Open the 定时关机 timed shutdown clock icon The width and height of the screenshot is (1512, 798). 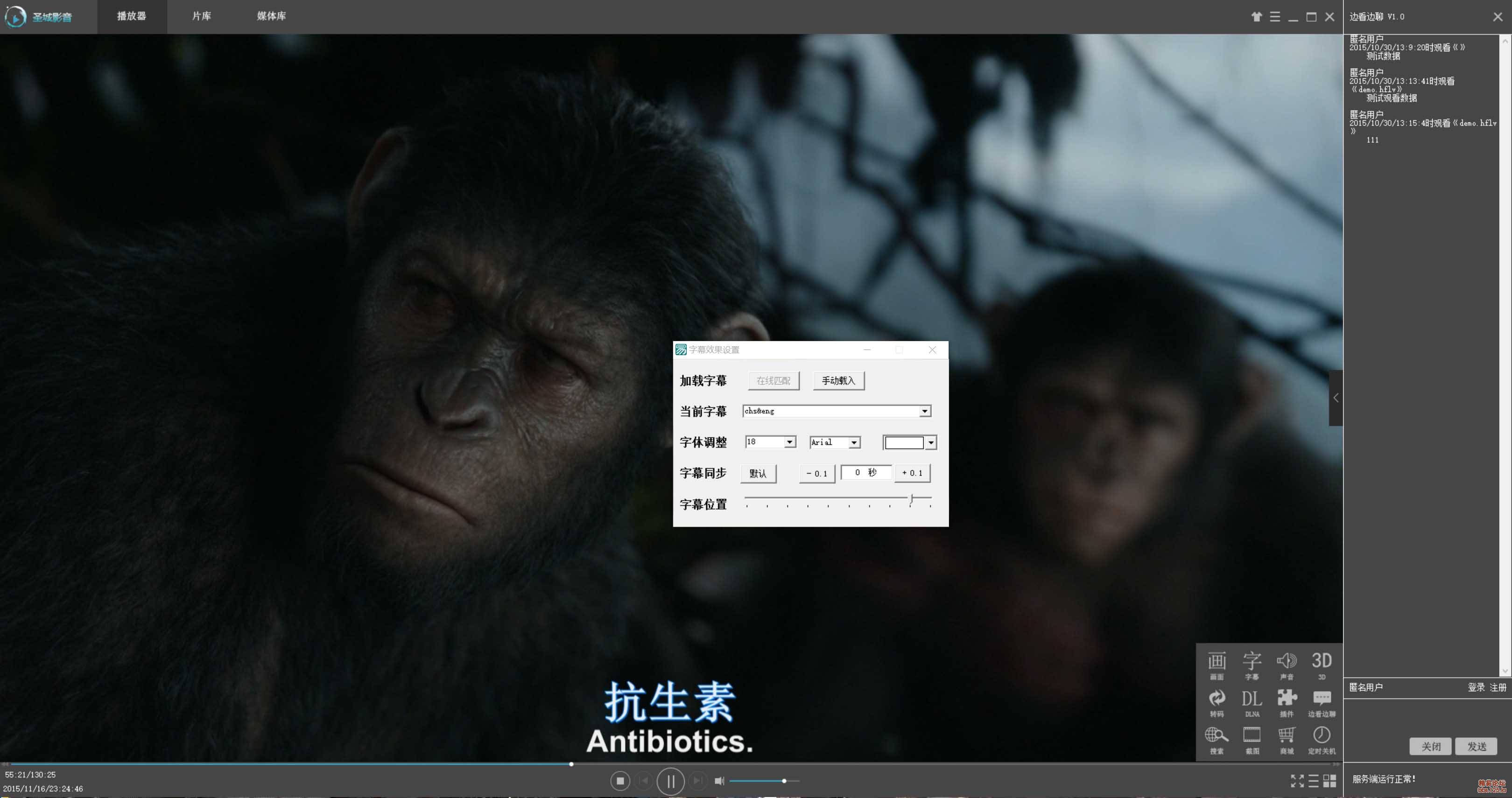point(1321,740)
